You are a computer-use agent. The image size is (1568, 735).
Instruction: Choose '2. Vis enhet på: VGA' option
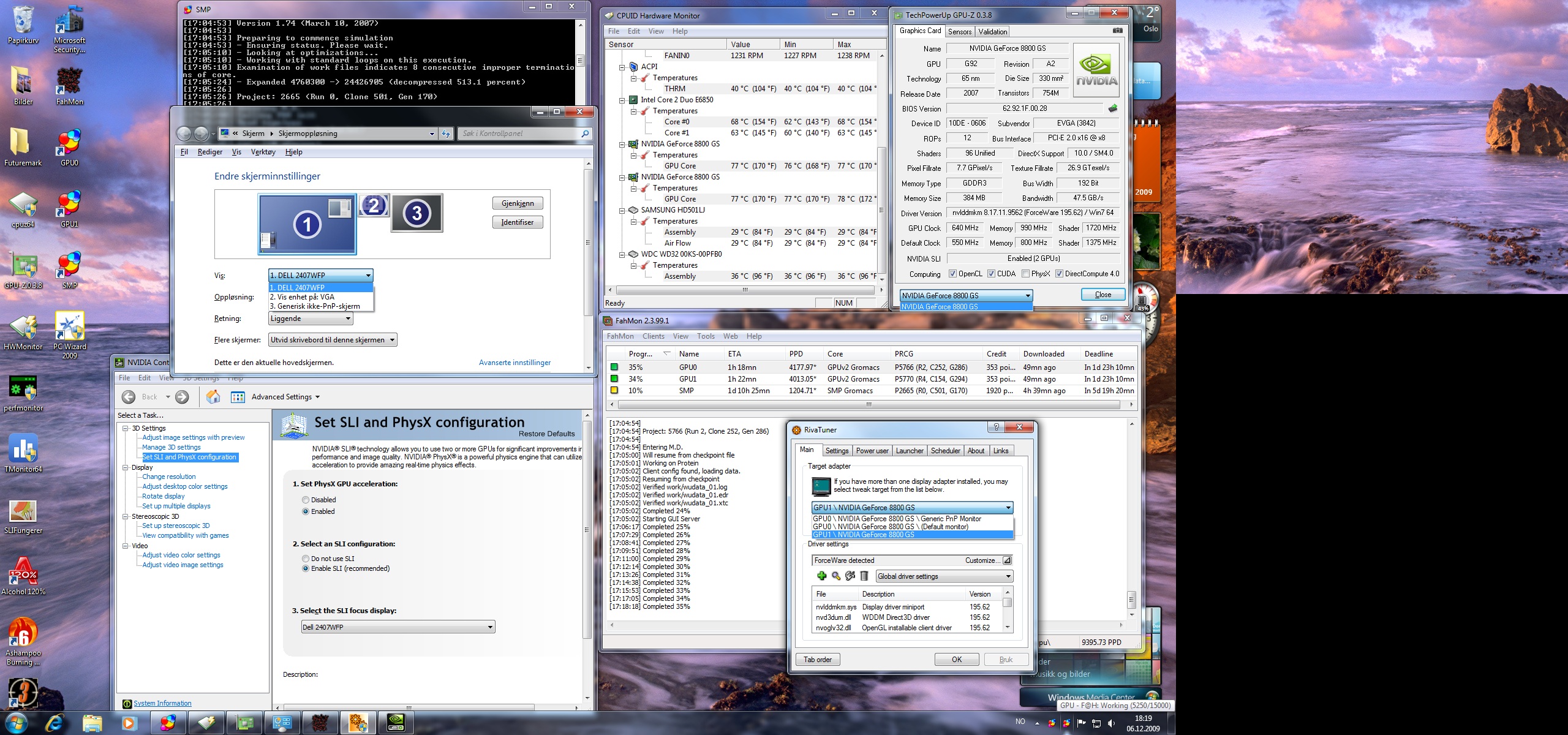pyautogui.click(x=321, y=297)
